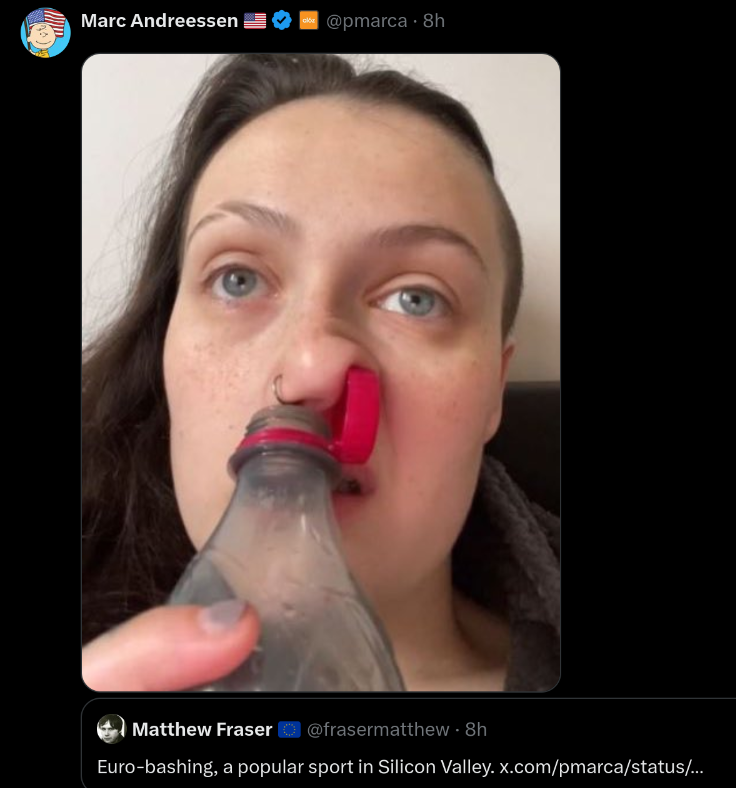This screenshot has width=736, height=788.
Task: Click the Marc Andreessen display name
Action: [x=159, y=21]
